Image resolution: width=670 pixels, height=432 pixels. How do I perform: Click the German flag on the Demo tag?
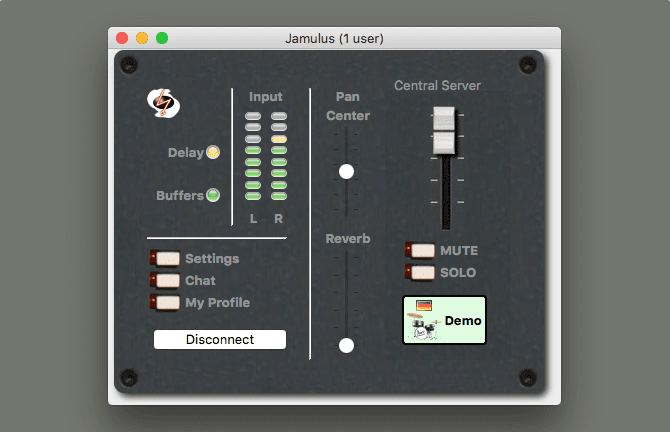coord(424,305)
